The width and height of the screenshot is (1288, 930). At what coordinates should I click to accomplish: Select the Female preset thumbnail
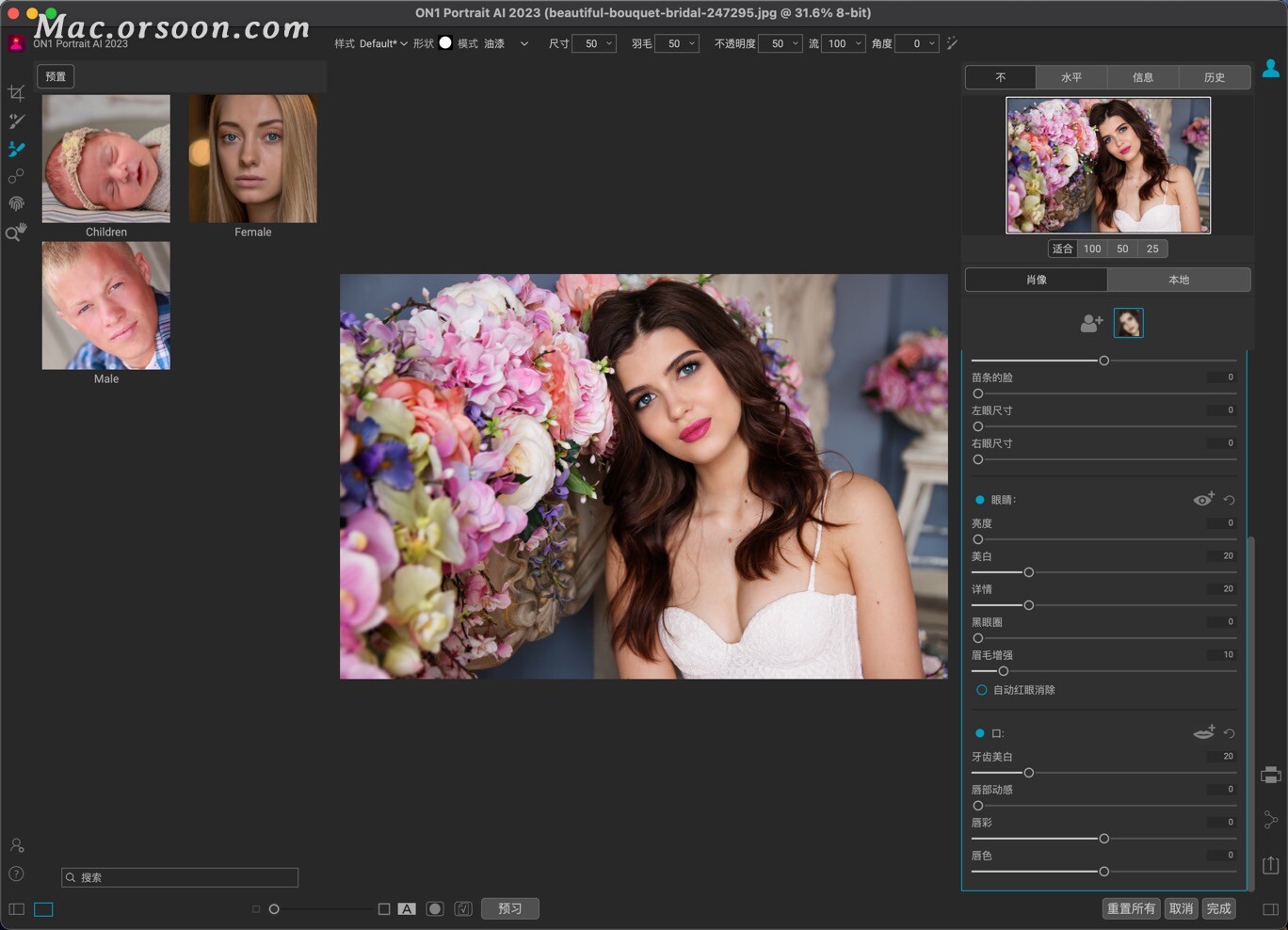click(x=252, y=158)
